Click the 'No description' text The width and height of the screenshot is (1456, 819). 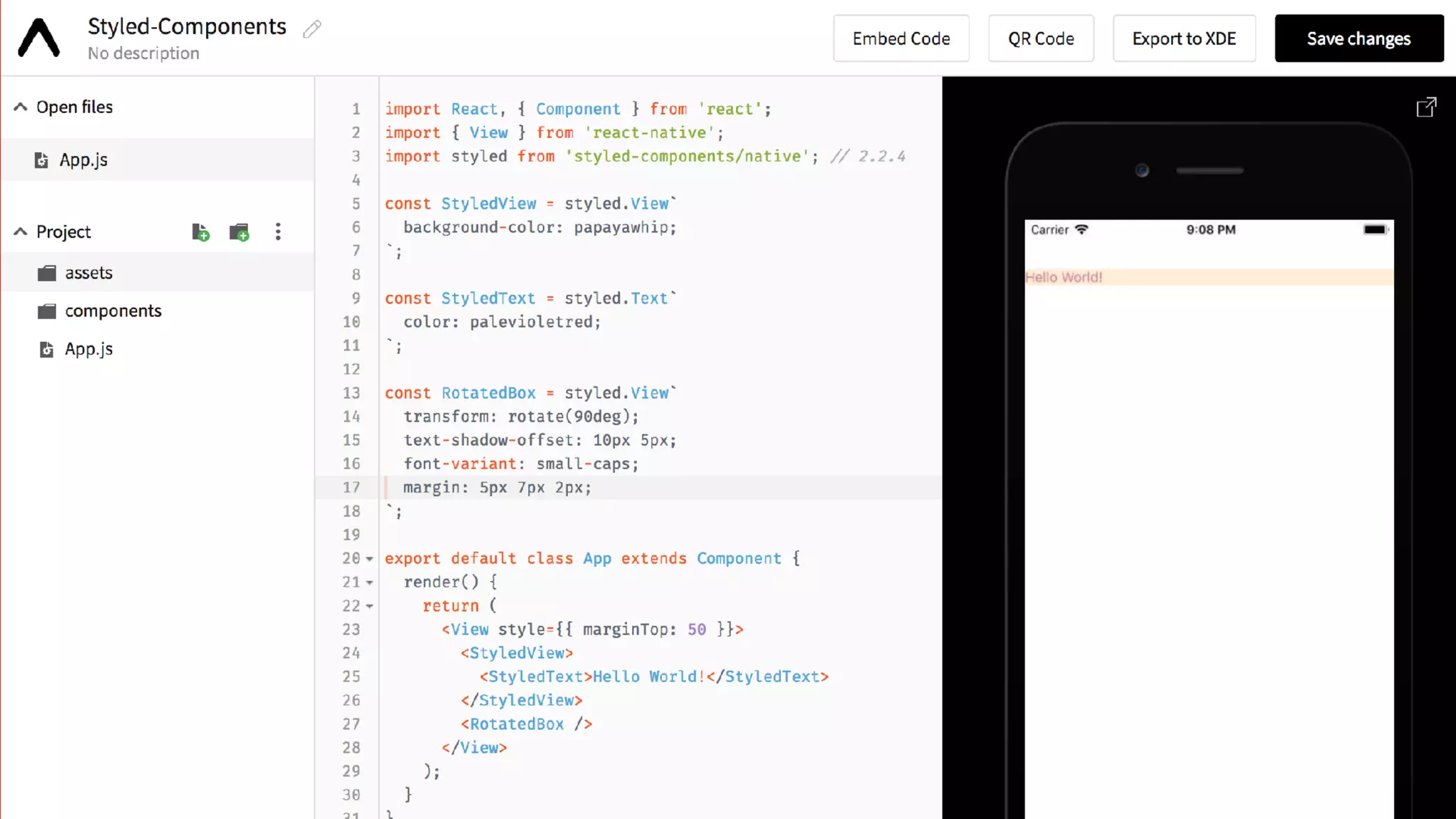pyautogui.click(x=144, y=53)
